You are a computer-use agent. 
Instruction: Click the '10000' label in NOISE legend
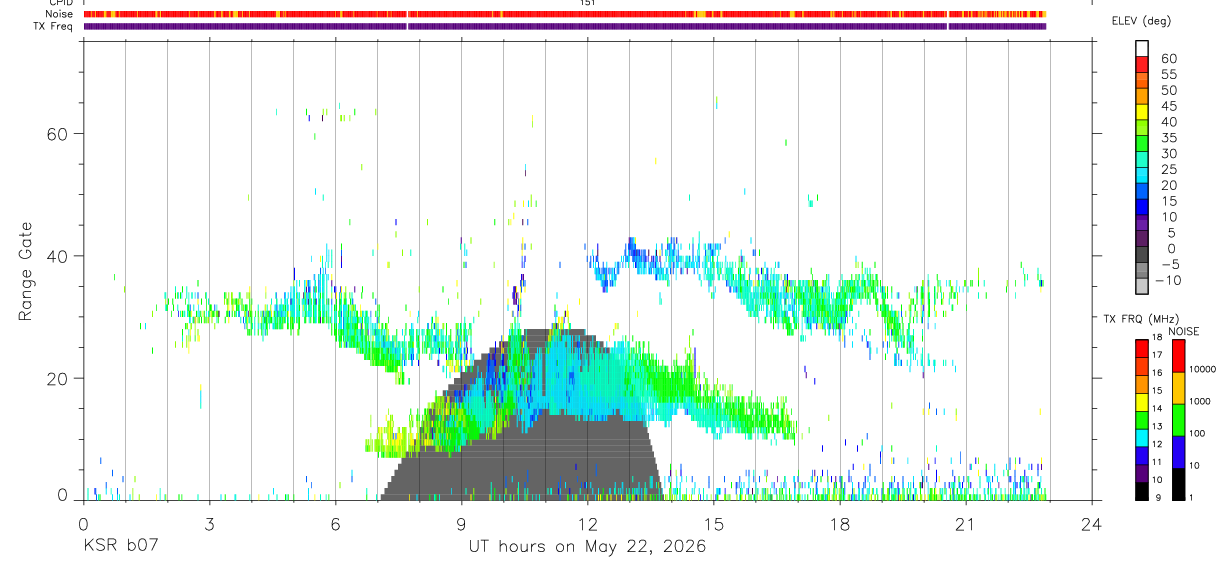pyautogui.click(x=1202, y=369)
